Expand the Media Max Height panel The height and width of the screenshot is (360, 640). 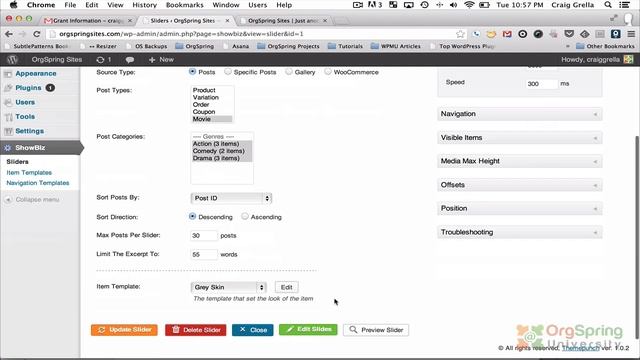pos(520,161)
